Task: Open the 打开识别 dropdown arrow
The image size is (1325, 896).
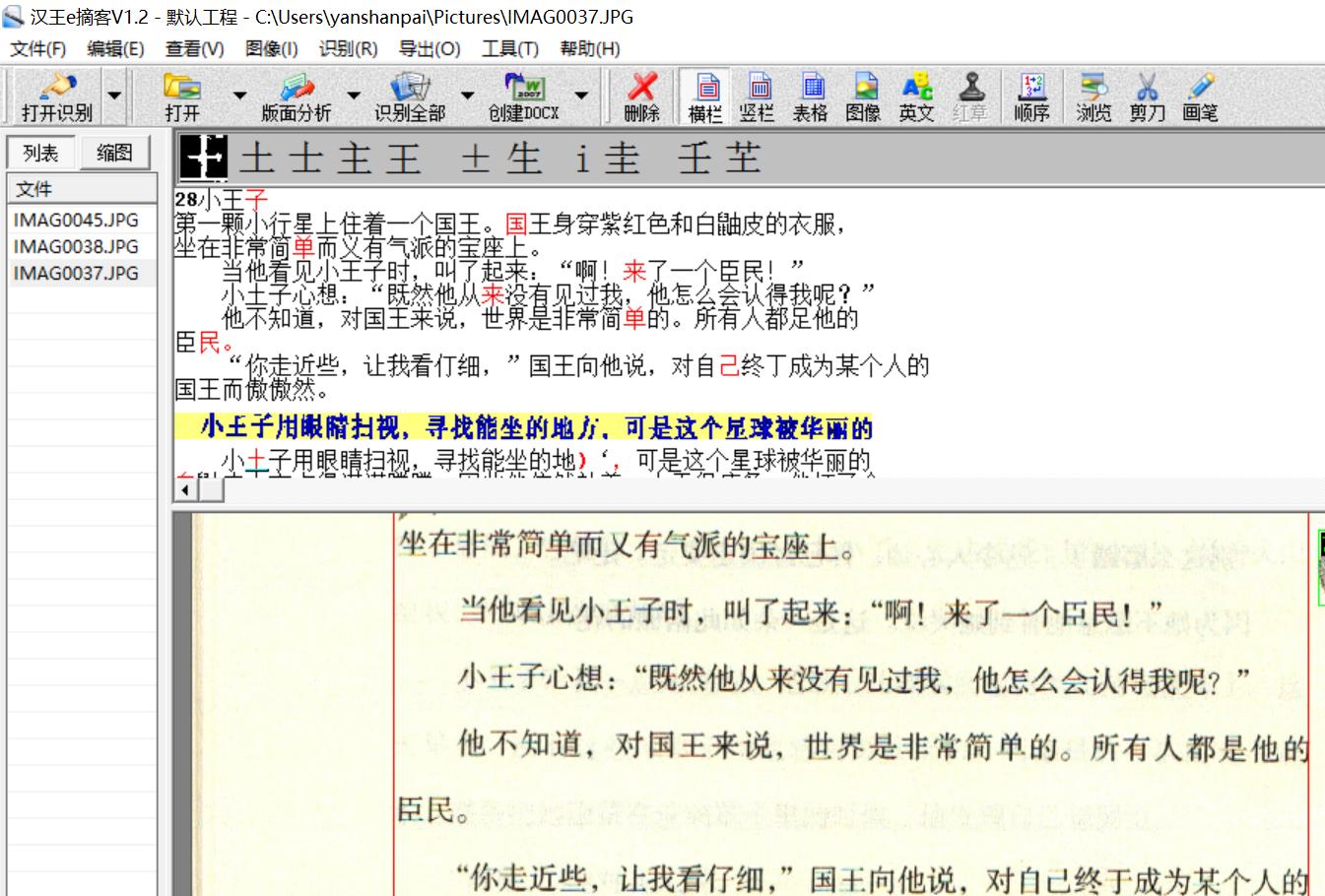Action: pyautogui.click(x=115, y=96)
